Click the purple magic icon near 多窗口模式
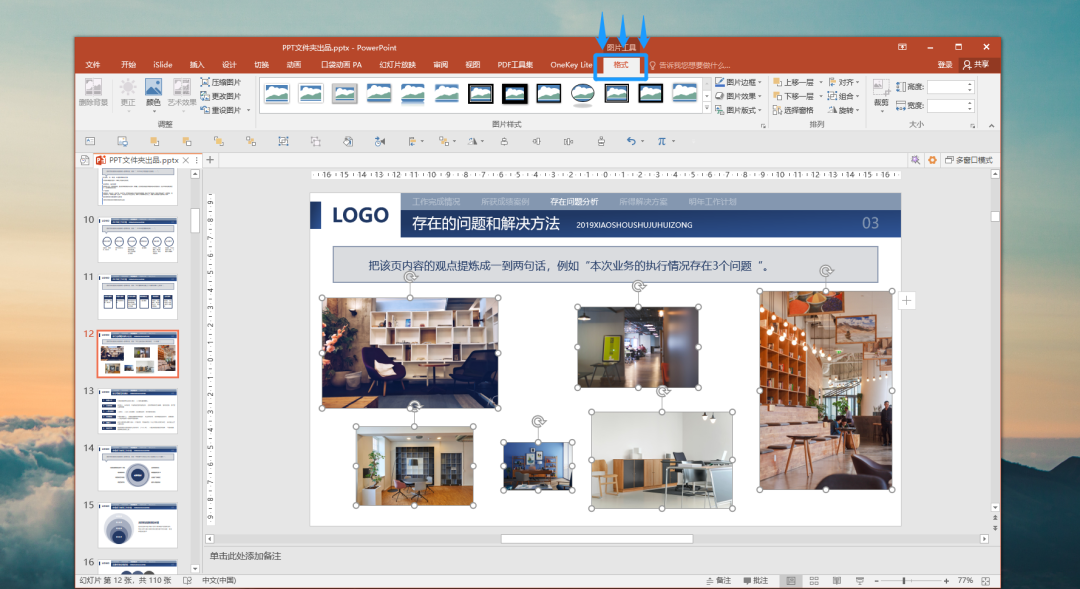This screenshot has width=1080, height=589. point(915,160)
